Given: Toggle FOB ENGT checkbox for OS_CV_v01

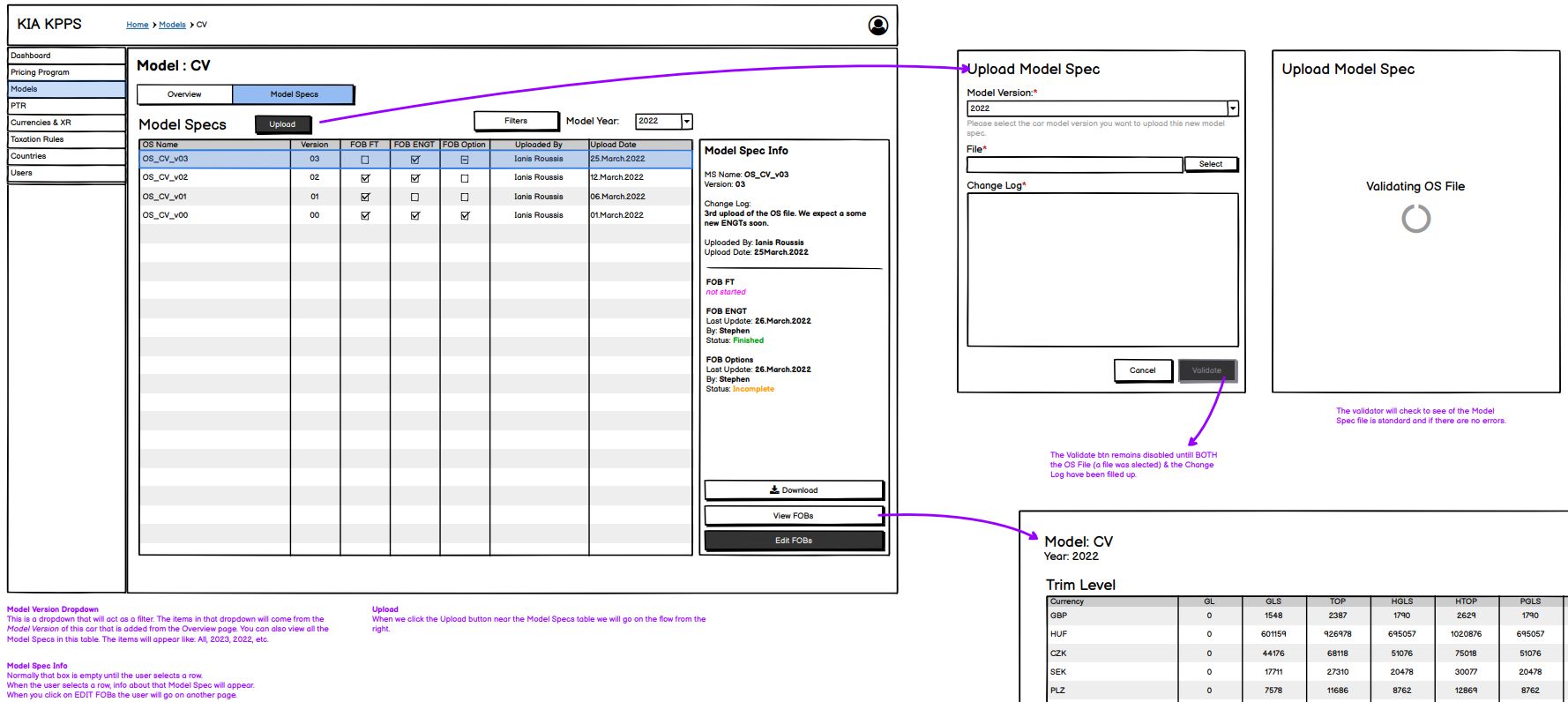Looking at the screenshot, I should (x=415, y=197).
